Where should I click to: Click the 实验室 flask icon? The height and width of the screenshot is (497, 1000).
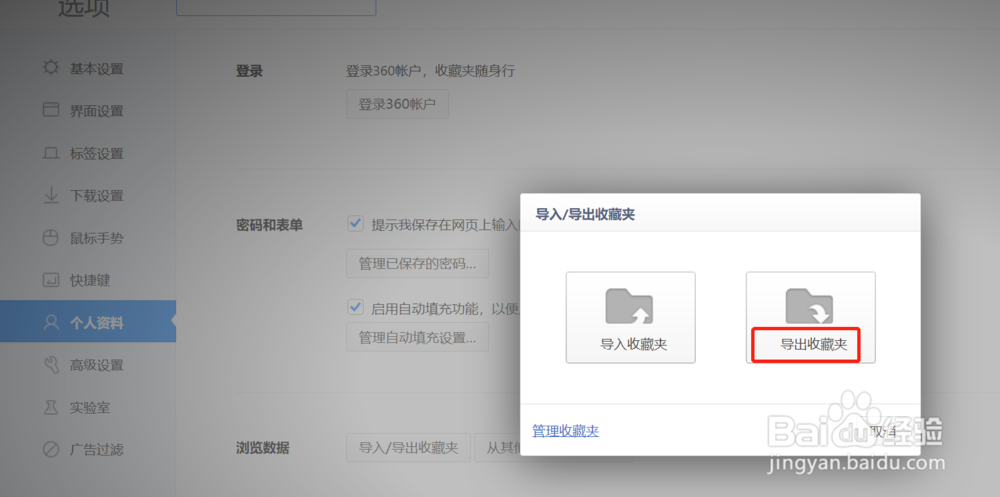(50, 407)
